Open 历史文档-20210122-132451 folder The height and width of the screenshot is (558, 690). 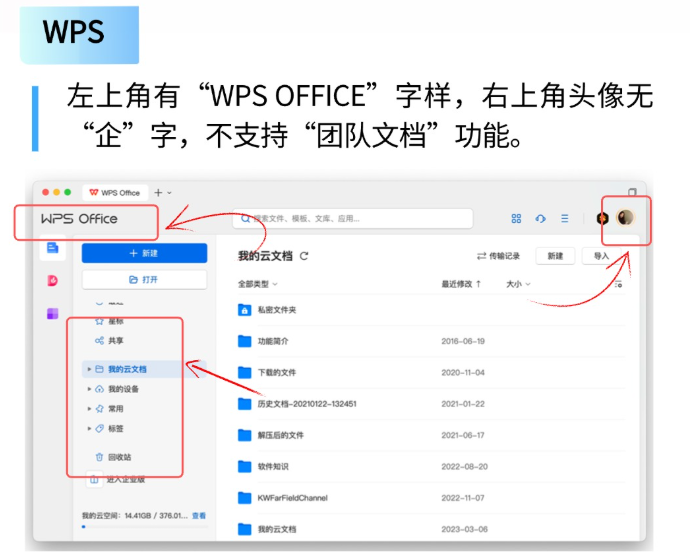[x=307, y=404]
